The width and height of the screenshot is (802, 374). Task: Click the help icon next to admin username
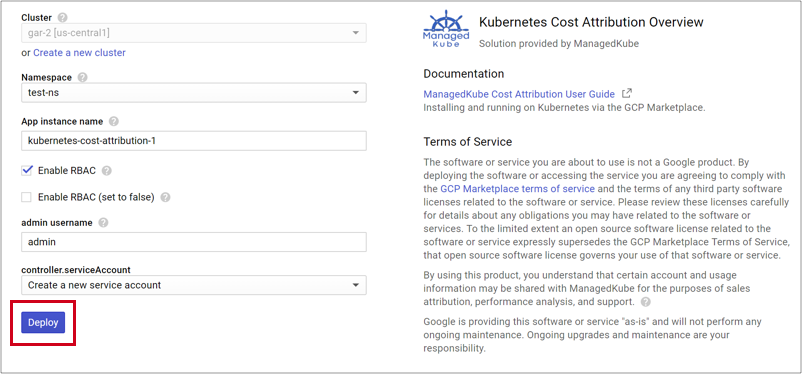coord(103,223)
